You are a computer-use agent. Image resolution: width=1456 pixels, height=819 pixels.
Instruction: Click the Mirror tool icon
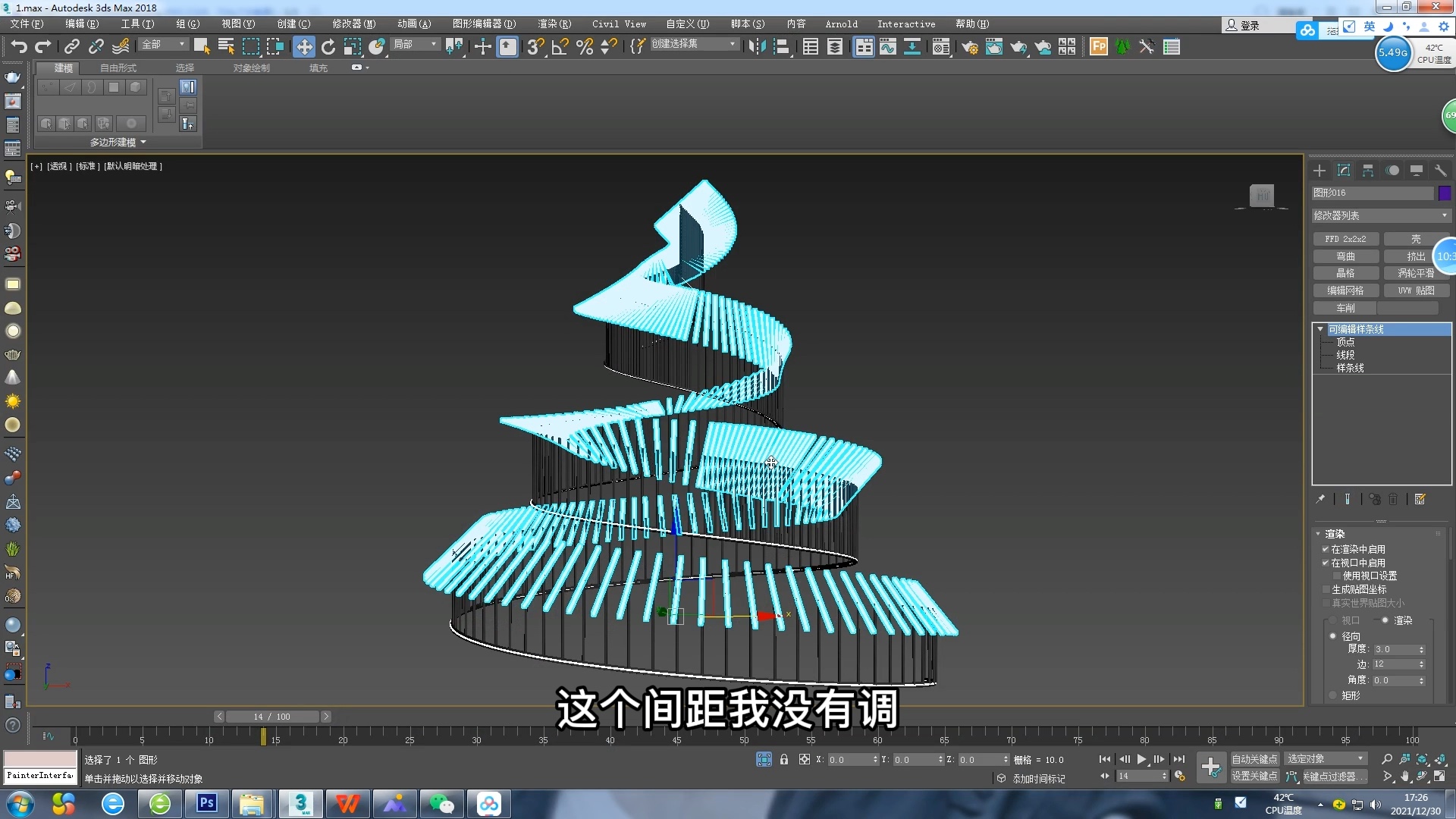(x=756, y=47)
